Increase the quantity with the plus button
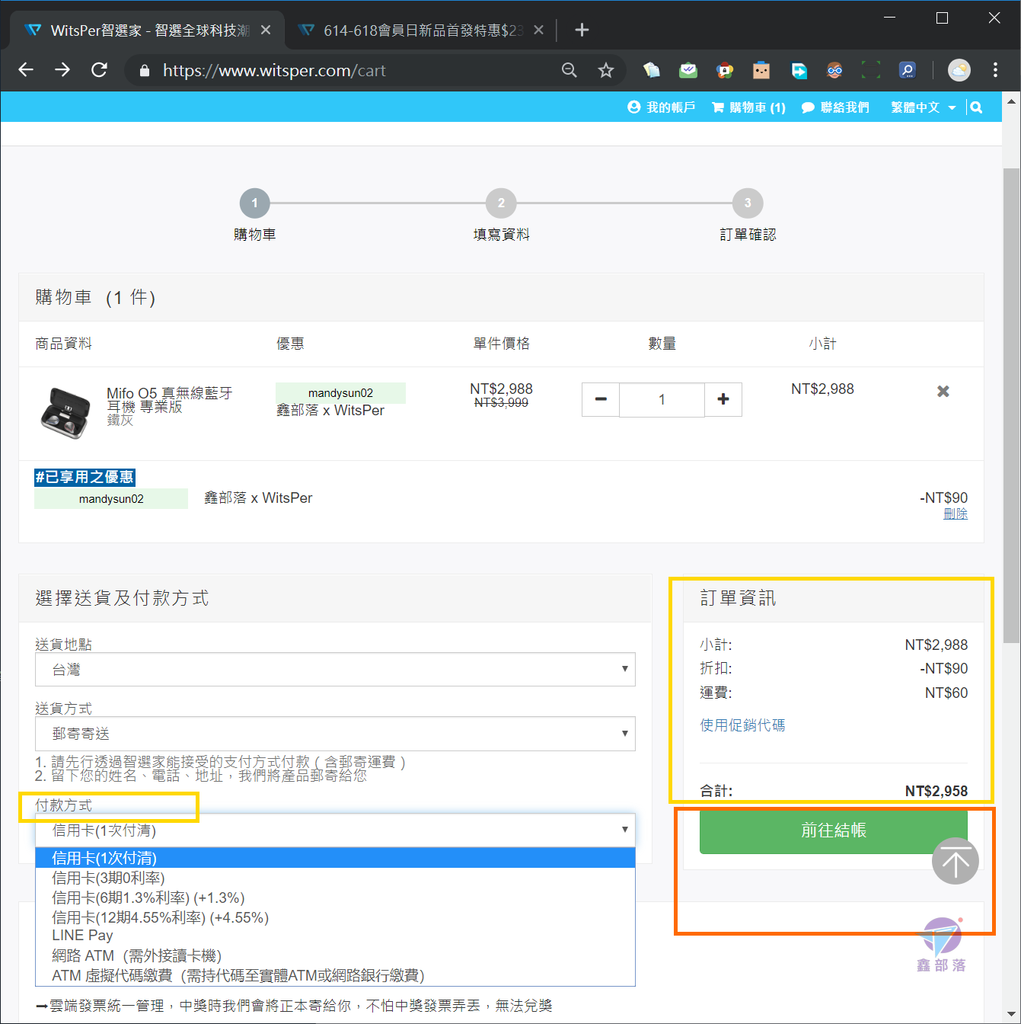This screenshot has width=1021, height=1024. tap(723, 399)
